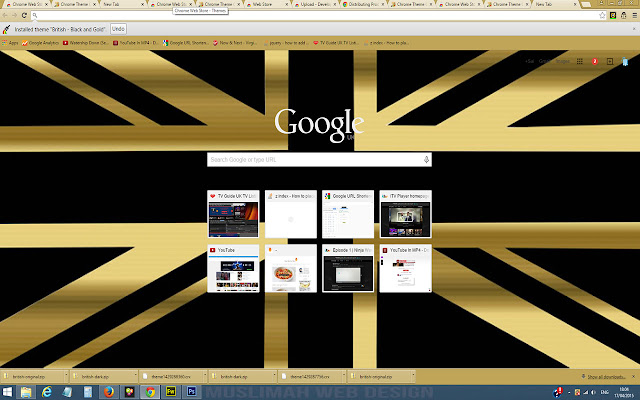Click the Show all downloads link

[603, 376]
